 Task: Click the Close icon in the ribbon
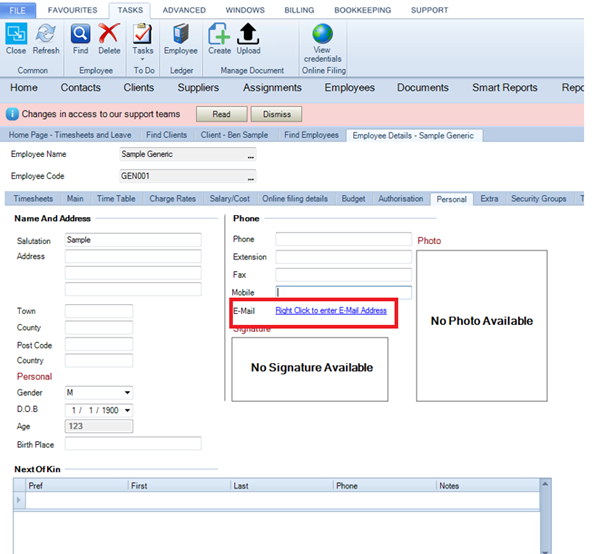tap(16, 34)
